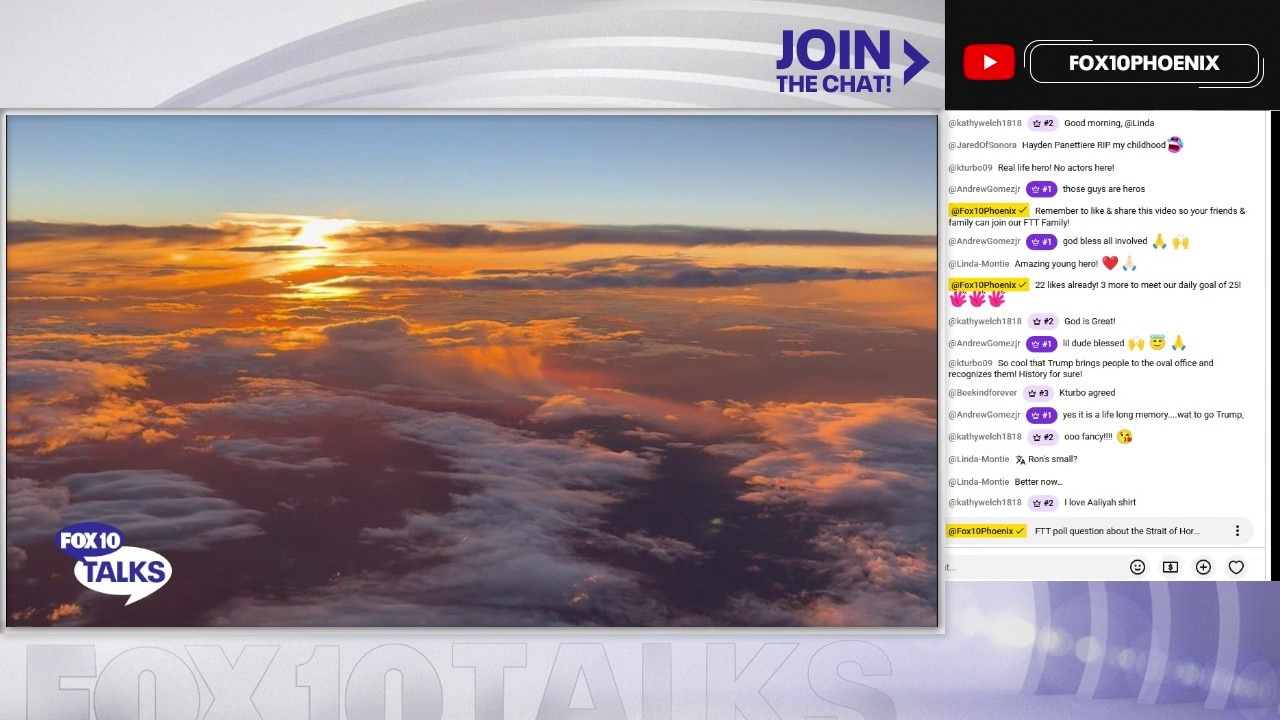Click @AndrewGomezjr on 'those guys are heros' message

984,189
